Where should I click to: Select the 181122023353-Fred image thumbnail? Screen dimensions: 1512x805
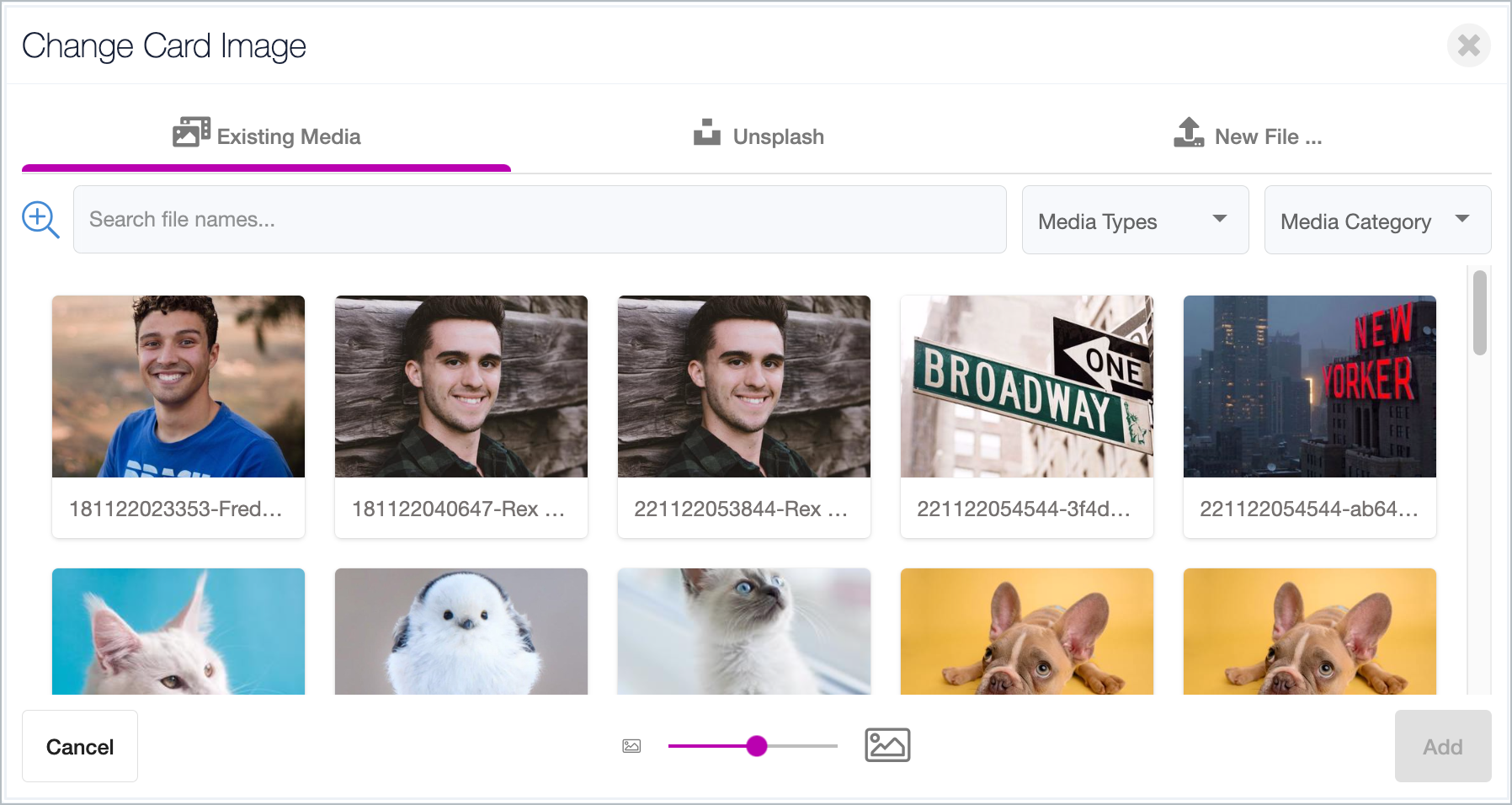coord(178,387)
